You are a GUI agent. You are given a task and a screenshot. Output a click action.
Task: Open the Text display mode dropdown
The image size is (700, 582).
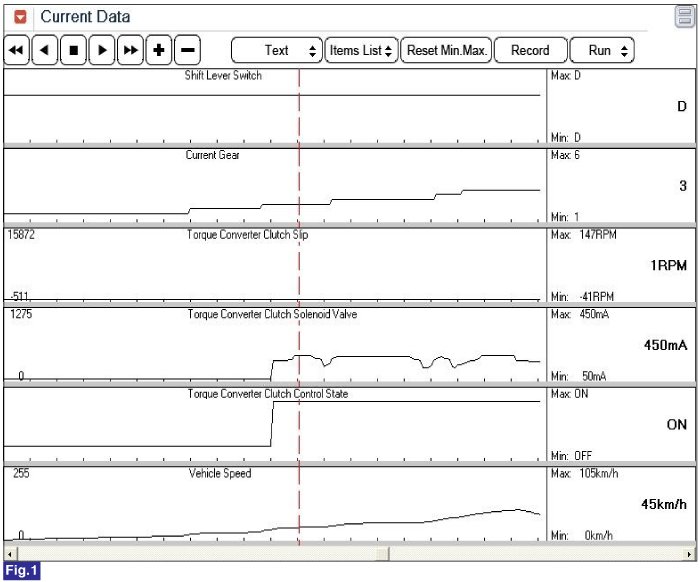click(277, 51)
